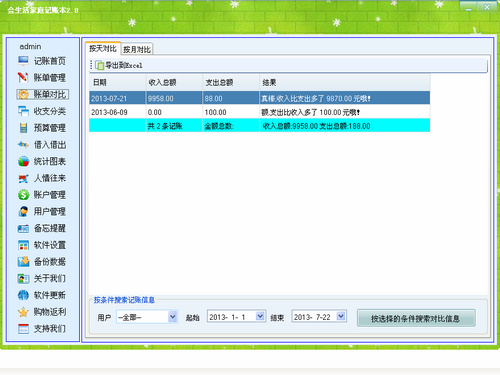500x375 pixels.
Task: Open the 统计图表 pie chart icon
Action: click(23, 161)
